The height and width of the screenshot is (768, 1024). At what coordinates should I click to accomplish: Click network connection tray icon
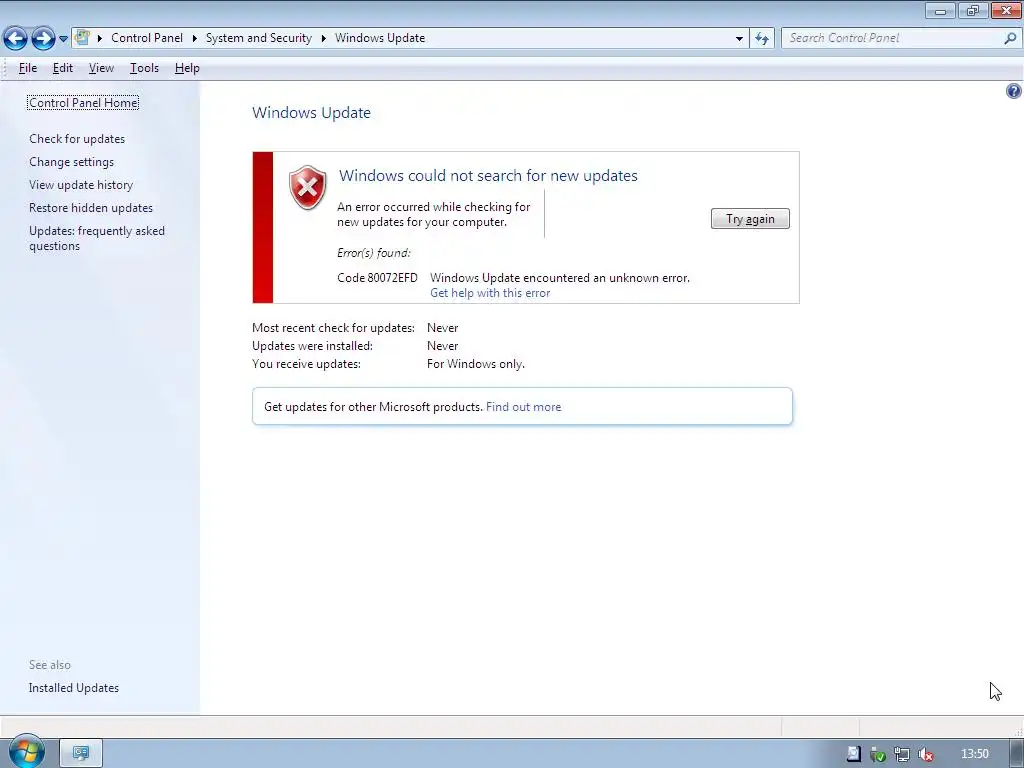[902, 754]
